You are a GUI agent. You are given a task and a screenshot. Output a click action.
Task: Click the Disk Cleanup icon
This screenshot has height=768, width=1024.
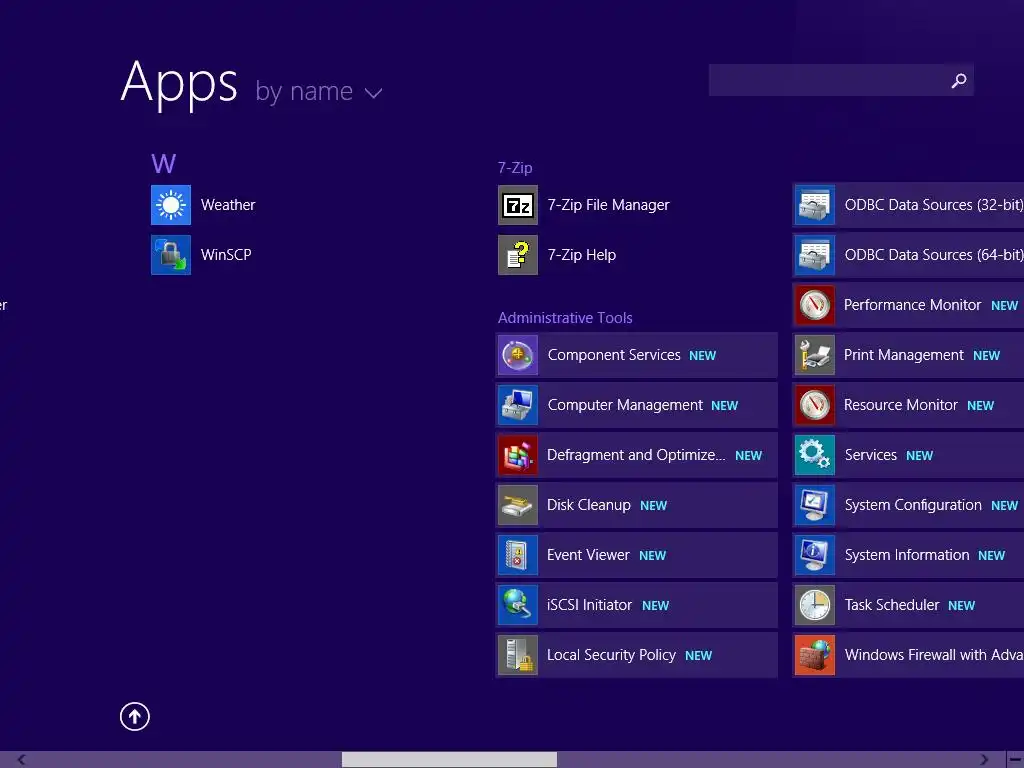coord(518,505)
